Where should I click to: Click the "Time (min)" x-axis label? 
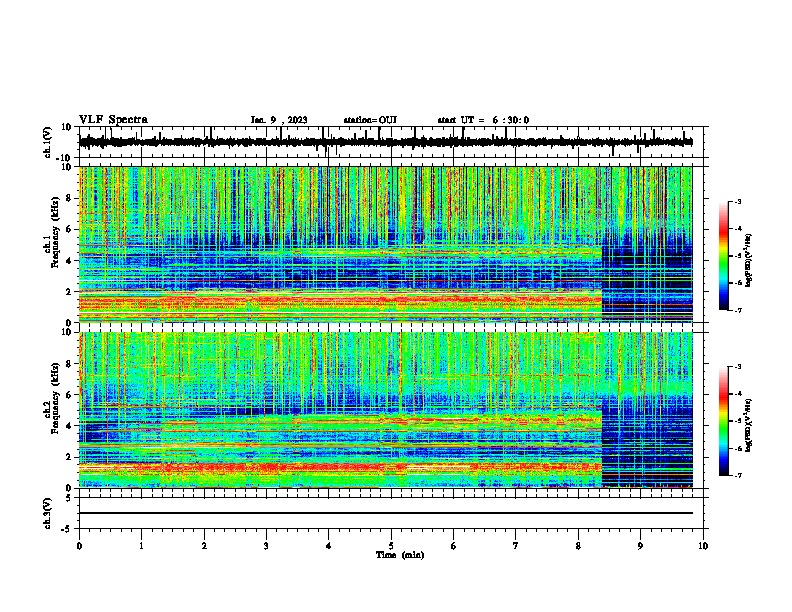pyautogui.click(x=400, y=555)
